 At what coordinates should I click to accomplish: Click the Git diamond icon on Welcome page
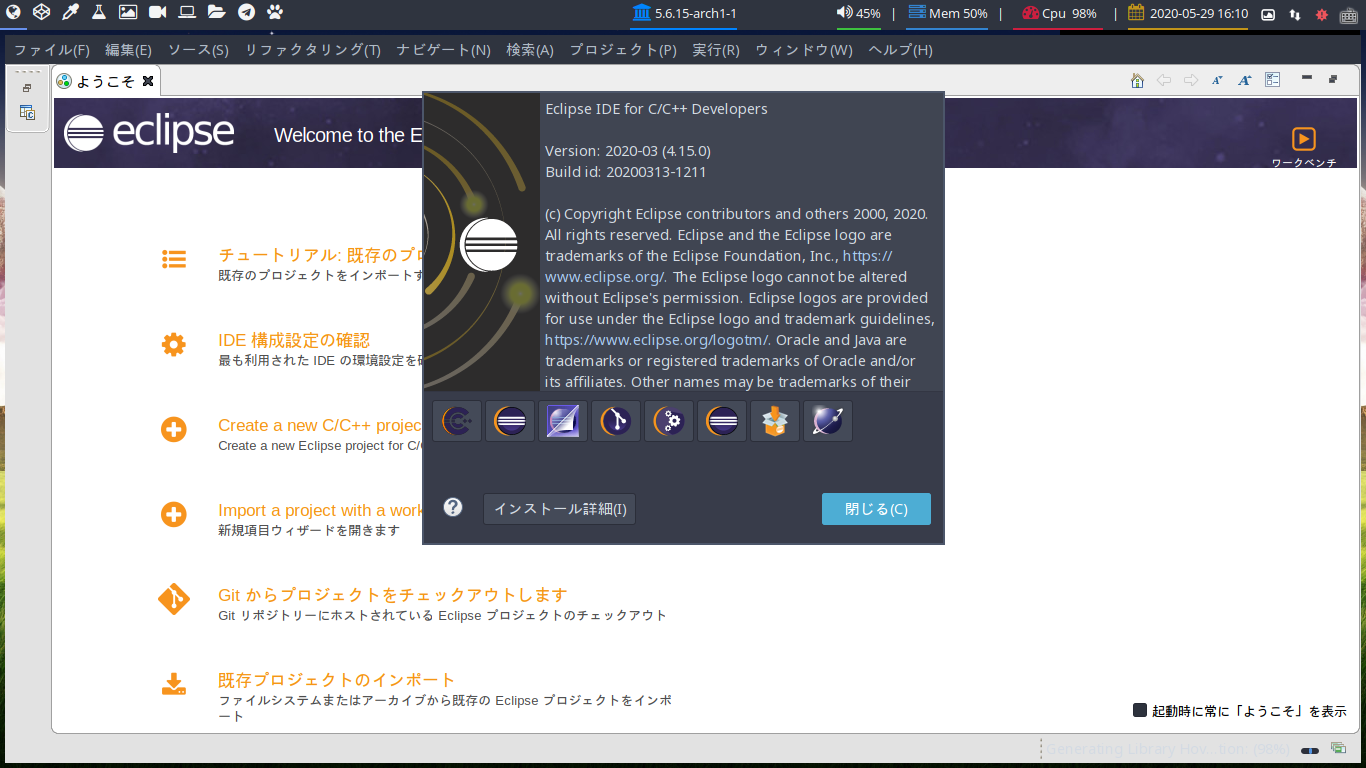[x=174, y=600]
